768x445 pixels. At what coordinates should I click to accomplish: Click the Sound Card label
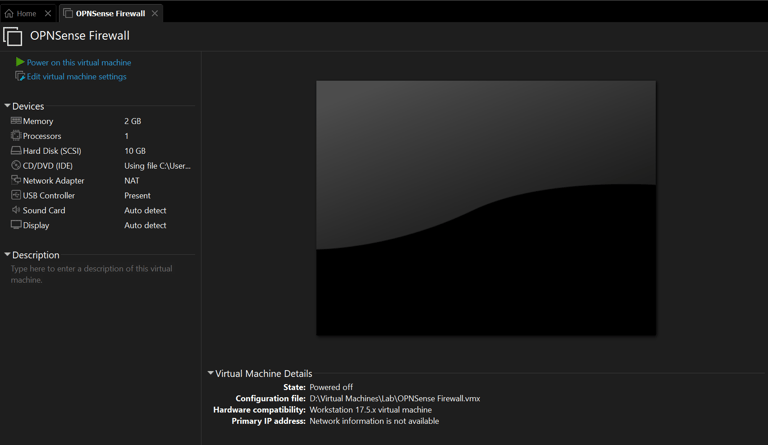pos(44,211)
